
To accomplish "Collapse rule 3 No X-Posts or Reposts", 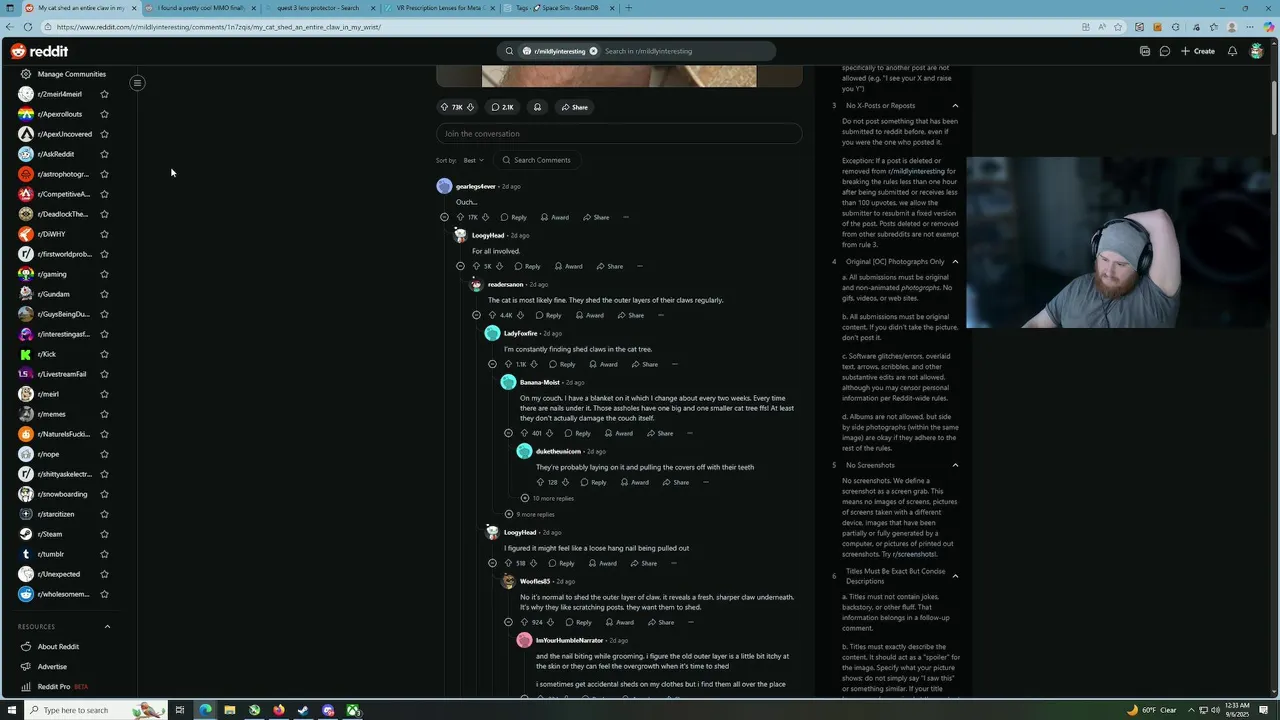I will [955, 105].
